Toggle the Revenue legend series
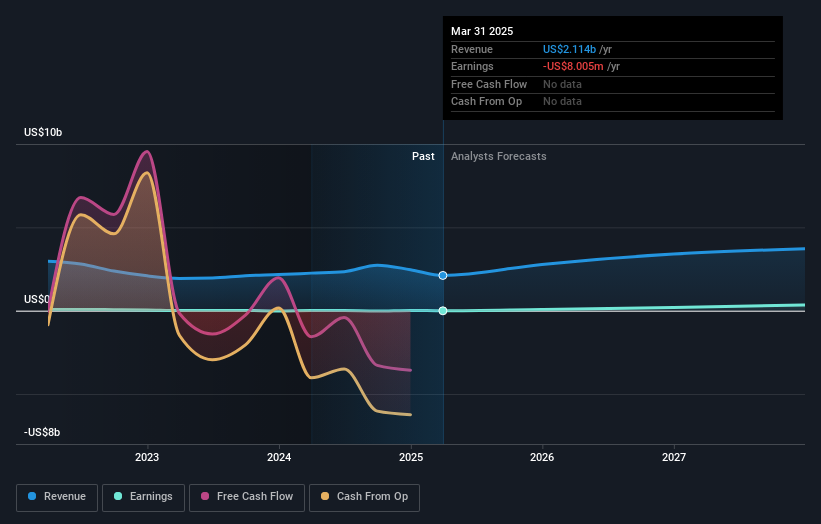The image size is (821, 524). coord(57,497)
